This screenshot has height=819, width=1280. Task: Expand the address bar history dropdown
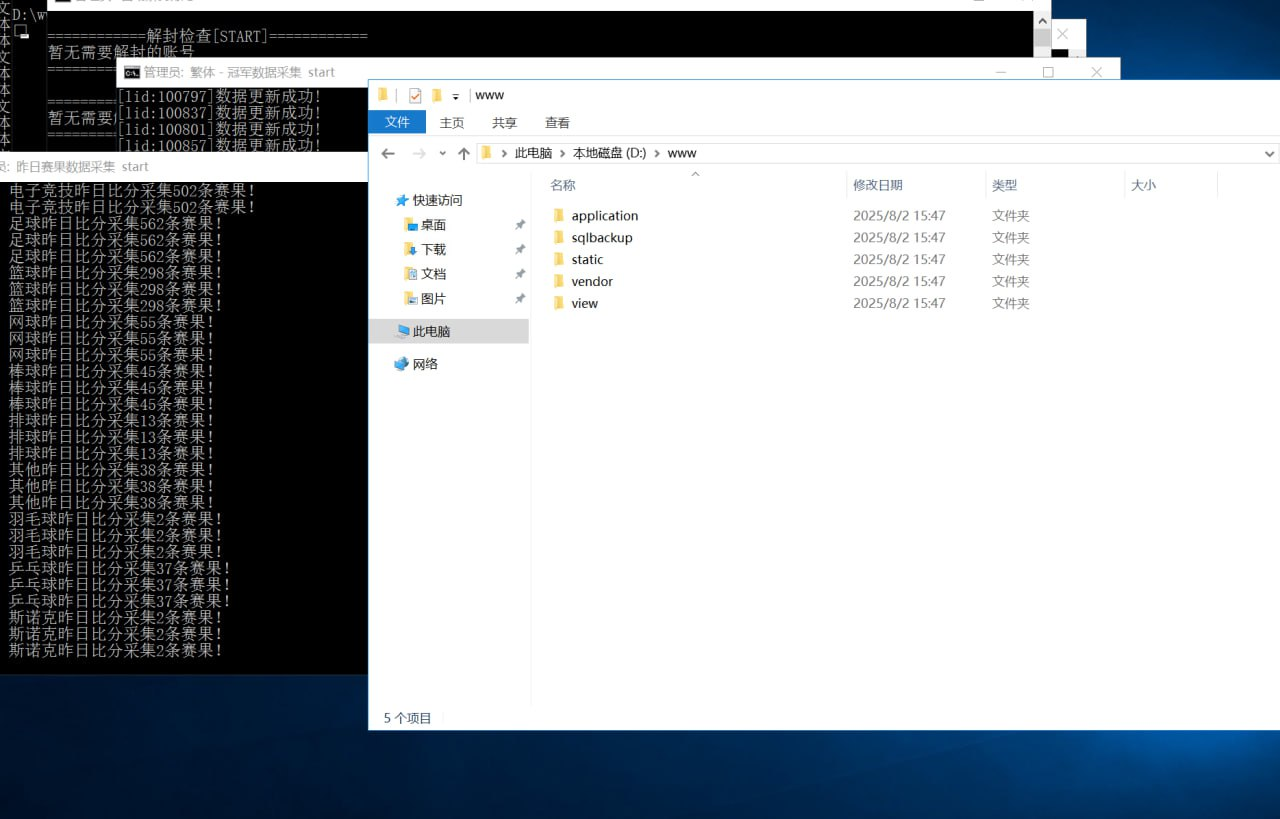pos(1269,154)
